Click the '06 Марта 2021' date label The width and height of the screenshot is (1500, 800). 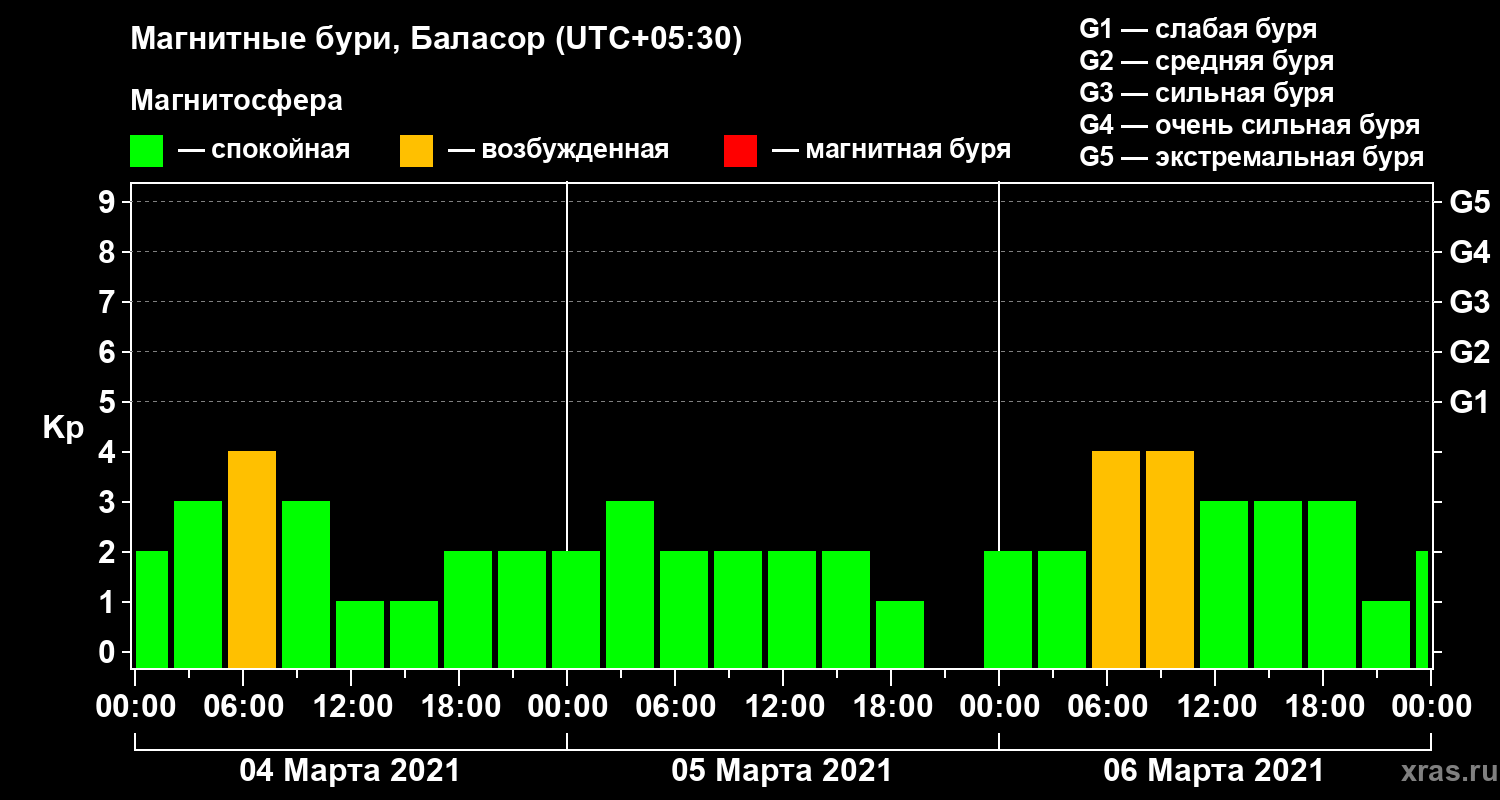pos(1214,770)
